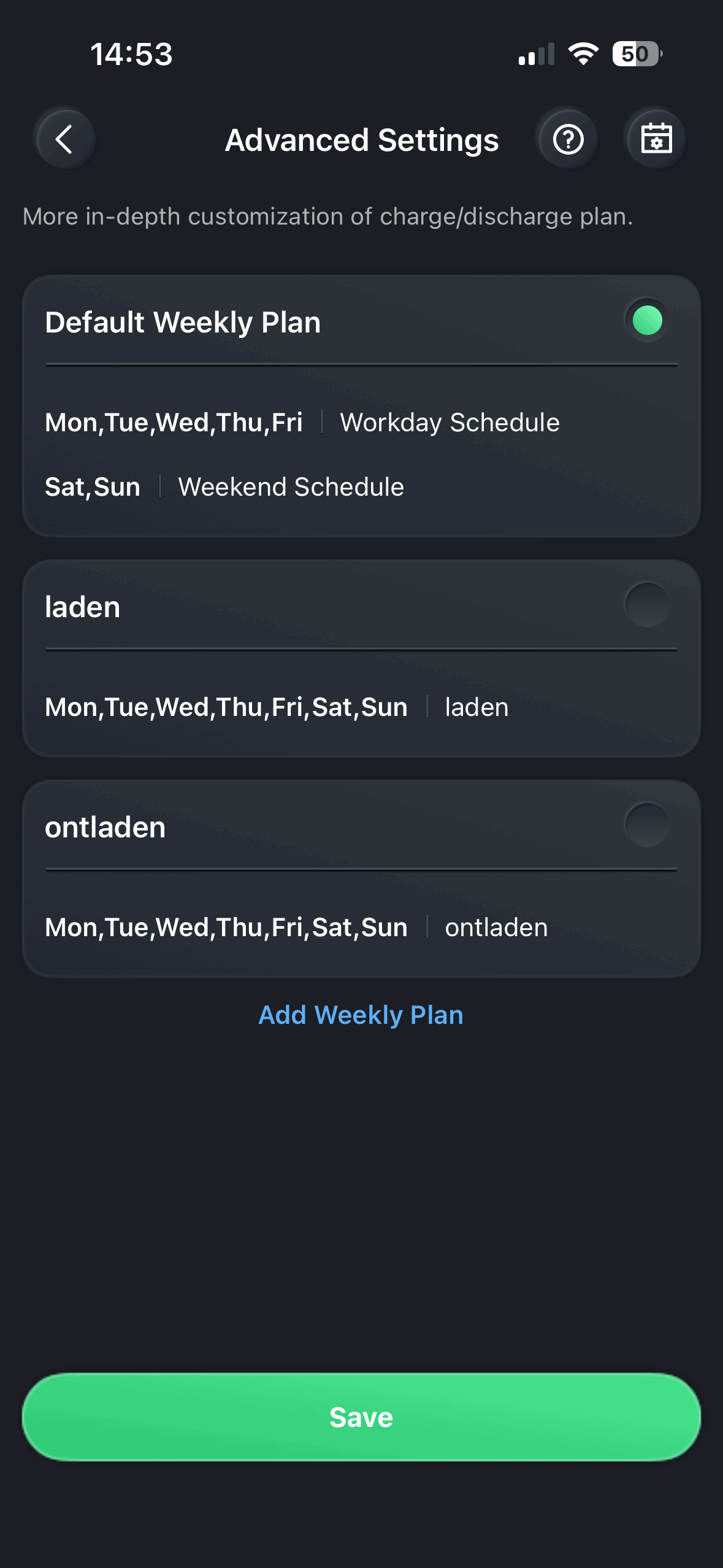Tap the cellular signal bars icon

(x=536, y=55)
